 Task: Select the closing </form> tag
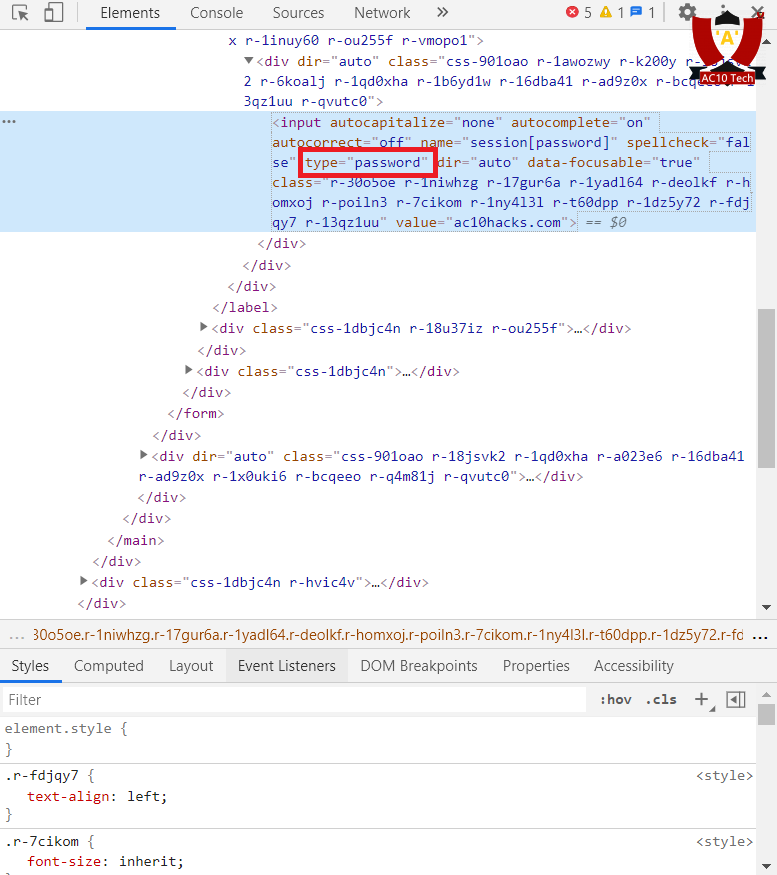196,414
